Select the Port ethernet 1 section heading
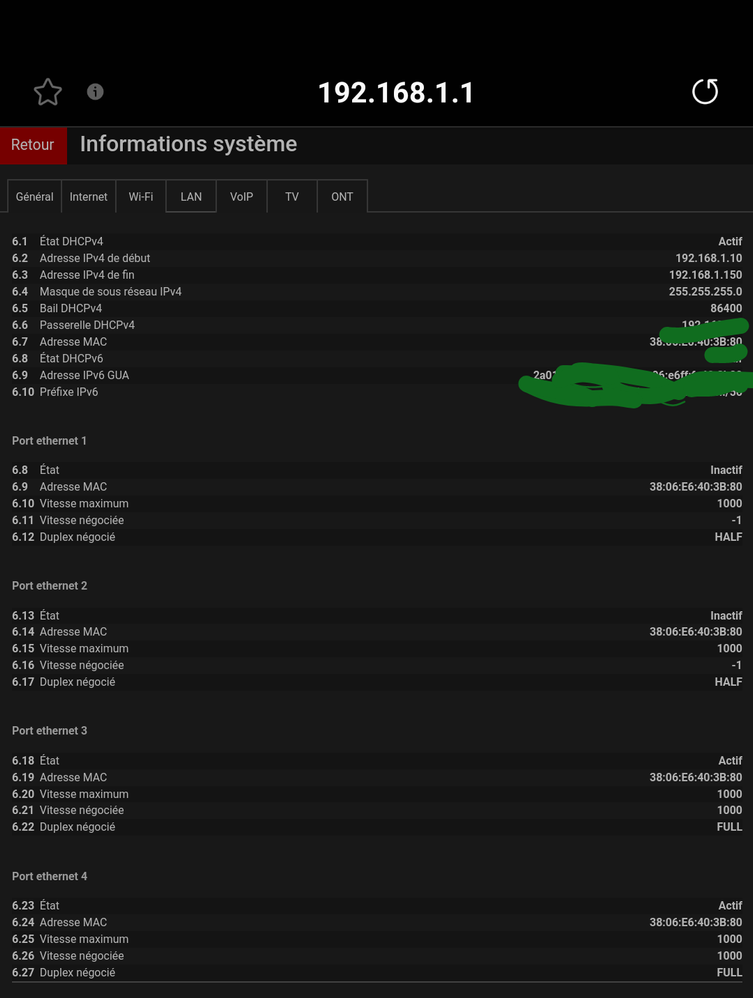The image size is (753, 998). (x=50, y=441)
